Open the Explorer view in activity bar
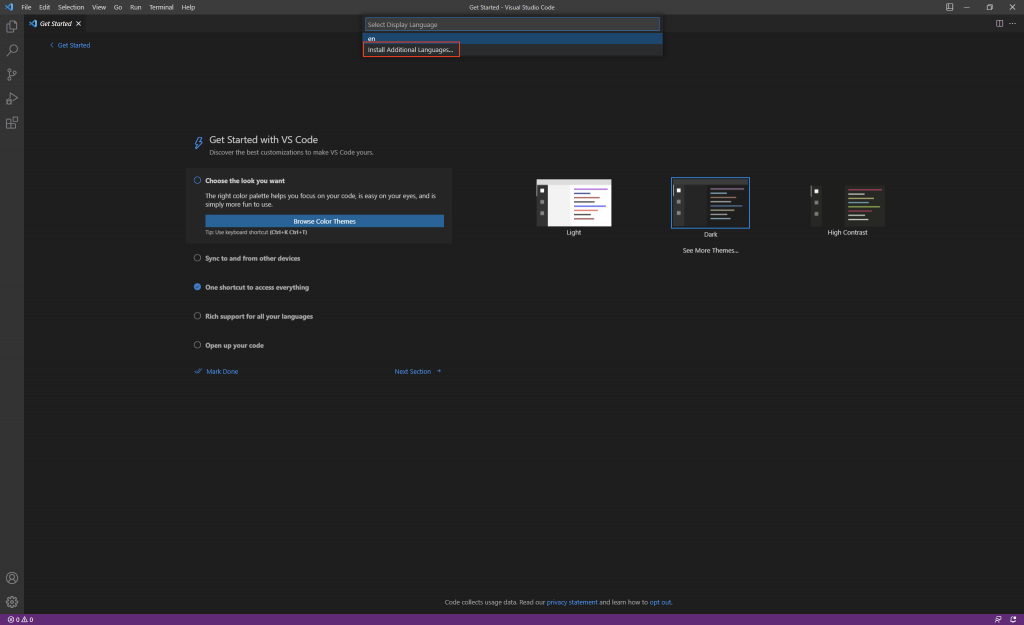The image size is (1024, 625). (x=12, y=26)
